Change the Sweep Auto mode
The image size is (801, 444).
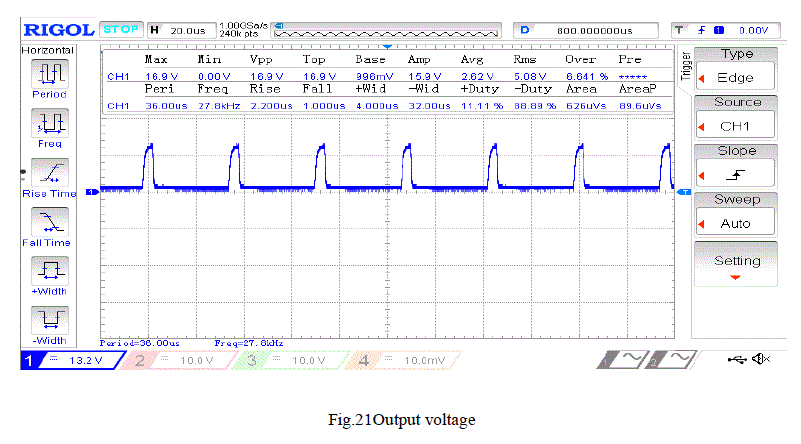tap(736, 214)
